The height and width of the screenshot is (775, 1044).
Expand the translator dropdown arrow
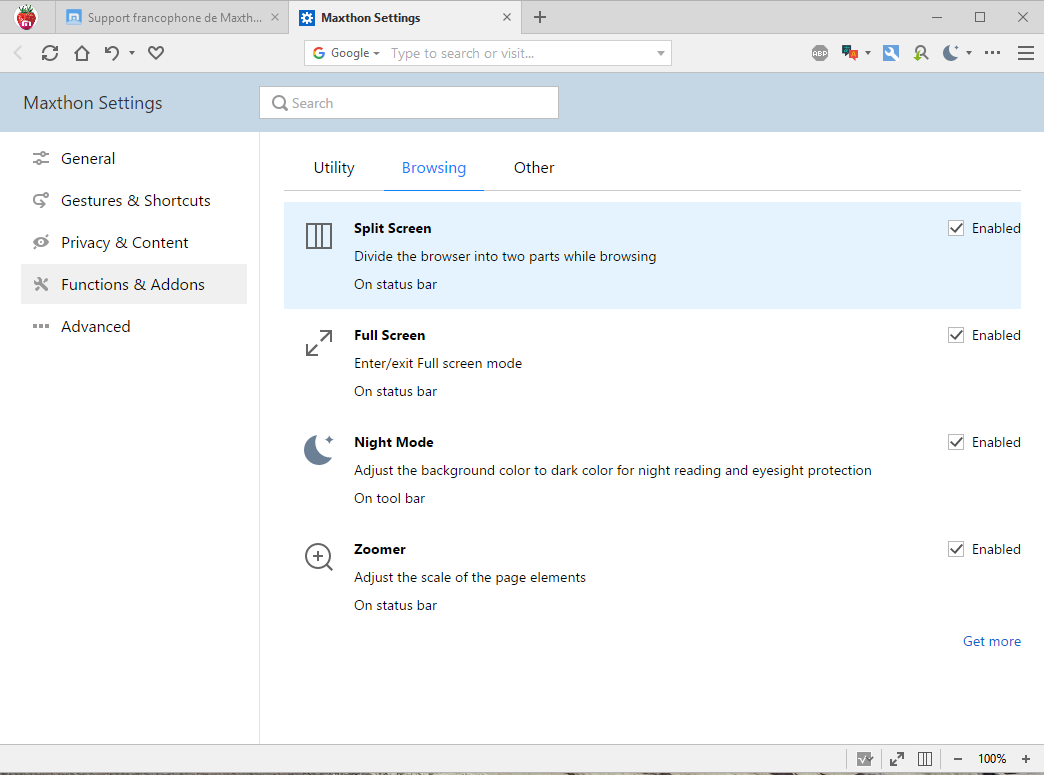click(868, 53)
